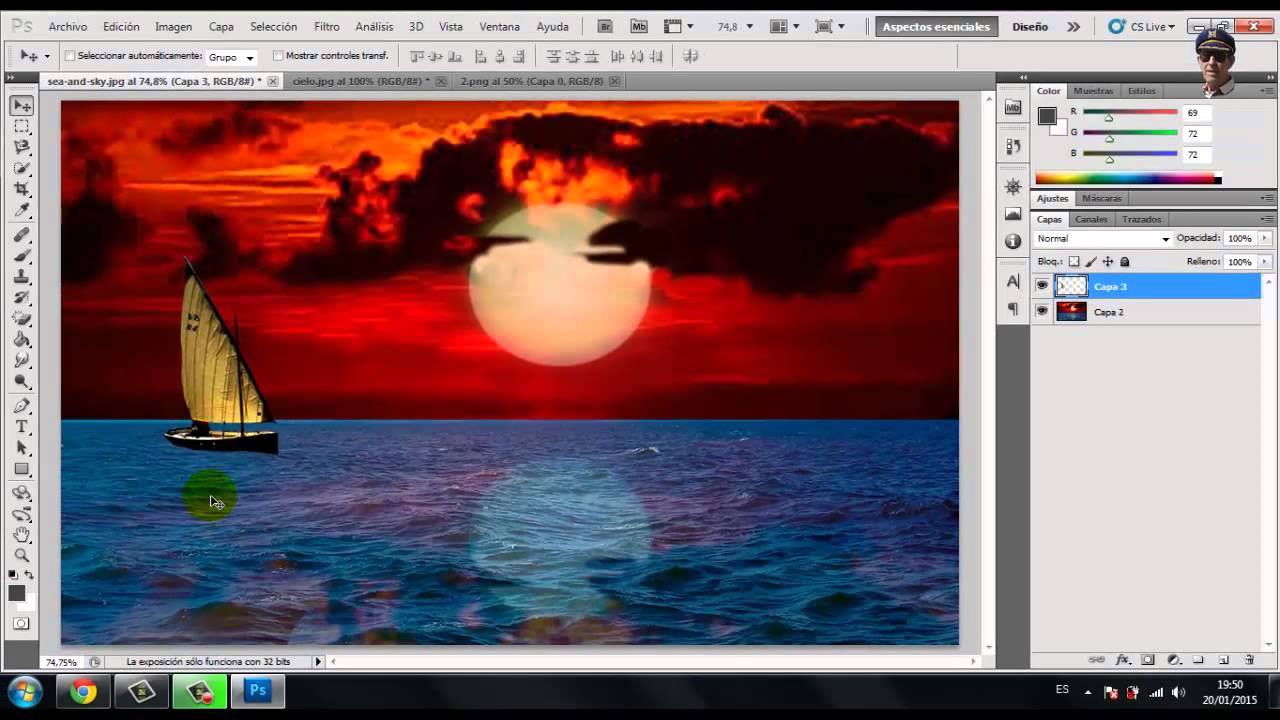Select the Horizontal Type tool
1280x720 pixels.
click(x=22, y=427)
